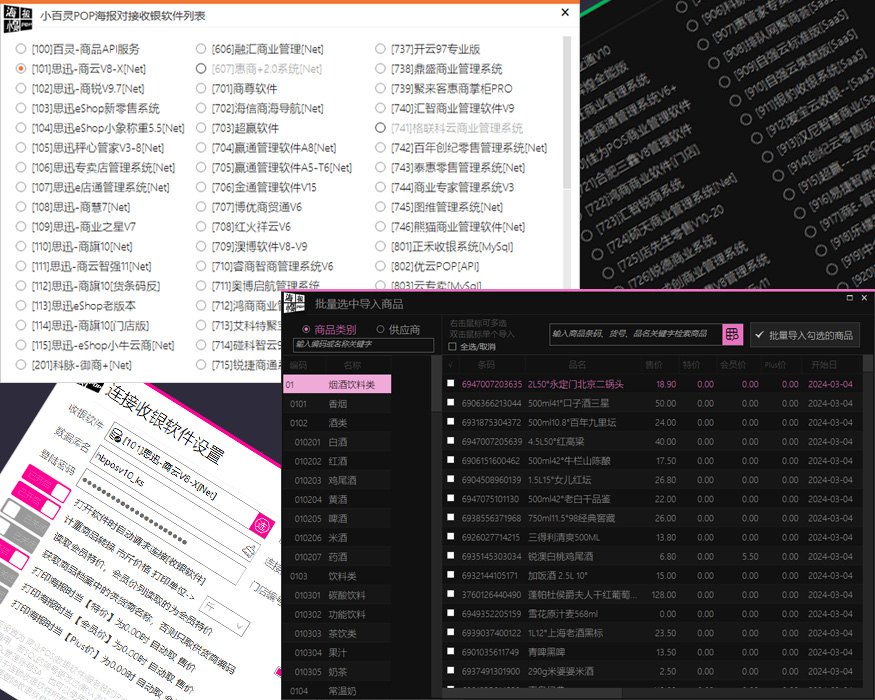Viewport: 875px width, 700px height.
Task: Tick the checkbox for 锐澳白桃鸡尾酒
Action: tap(450, 556)
